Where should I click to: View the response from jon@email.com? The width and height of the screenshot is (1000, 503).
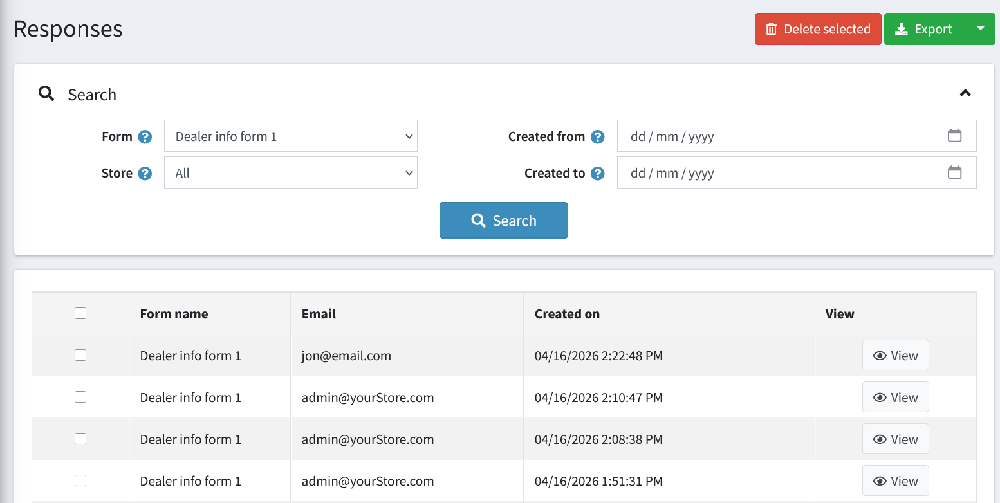(x=895, y=355)
